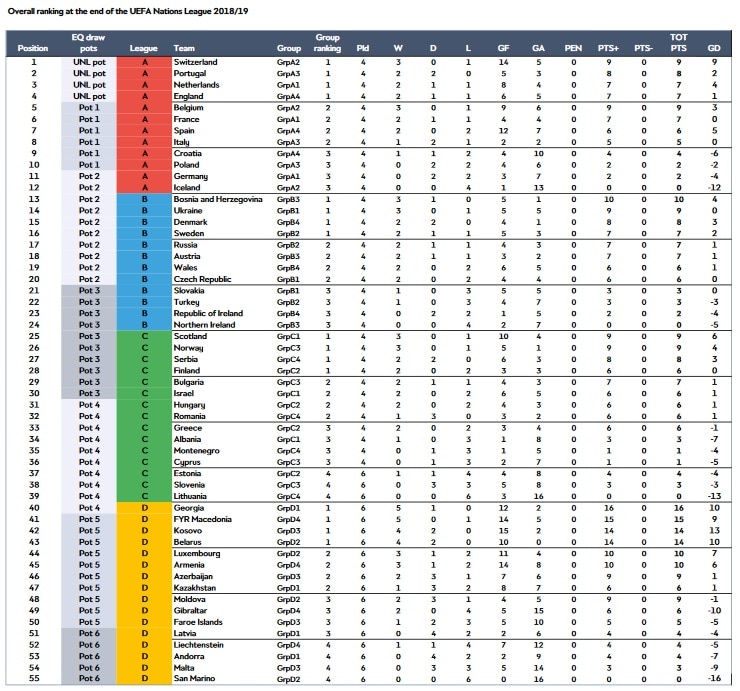
Task: Click the GrpA2 group cell for Belgium
Action: pos(289,107)
